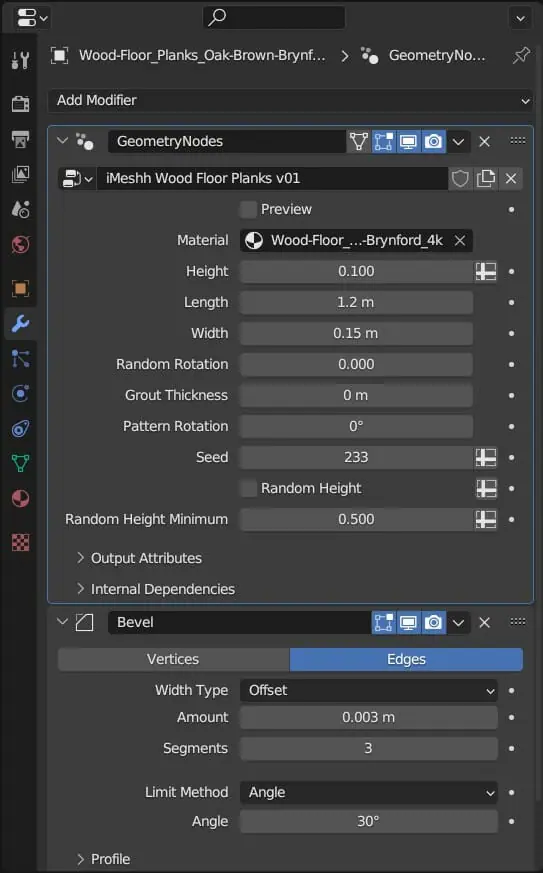Toggle attribute input for Random Height
This screenshot has height=873, width=543.
pyautogui.click(x=486, y=488)
